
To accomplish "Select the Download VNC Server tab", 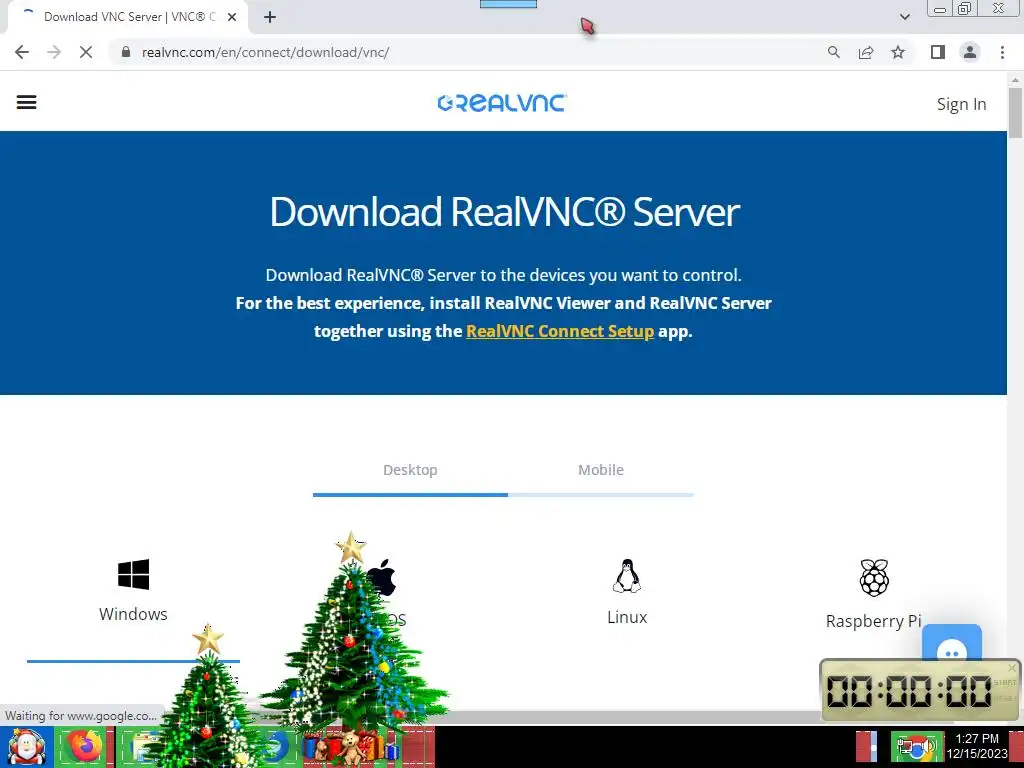I will pos(127,17).
